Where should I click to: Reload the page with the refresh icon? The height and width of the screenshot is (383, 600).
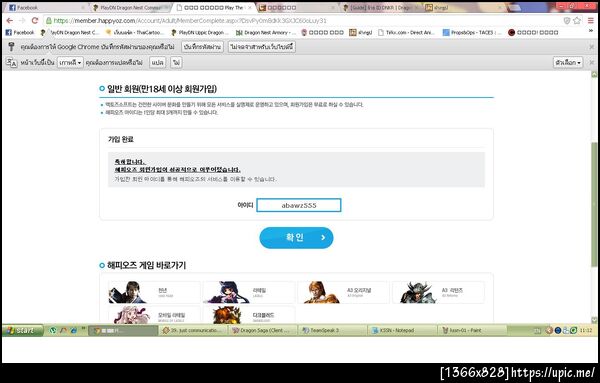(35, 21)
